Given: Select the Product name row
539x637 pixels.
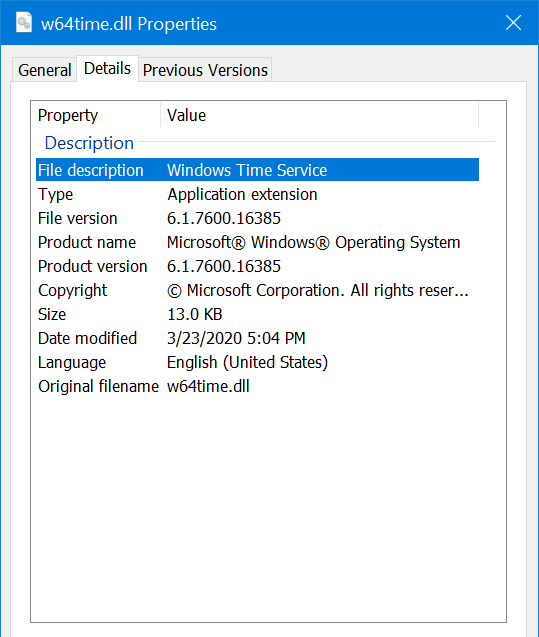Looking at the screenshot, I should pyautogui.click(x=258, y=242).
